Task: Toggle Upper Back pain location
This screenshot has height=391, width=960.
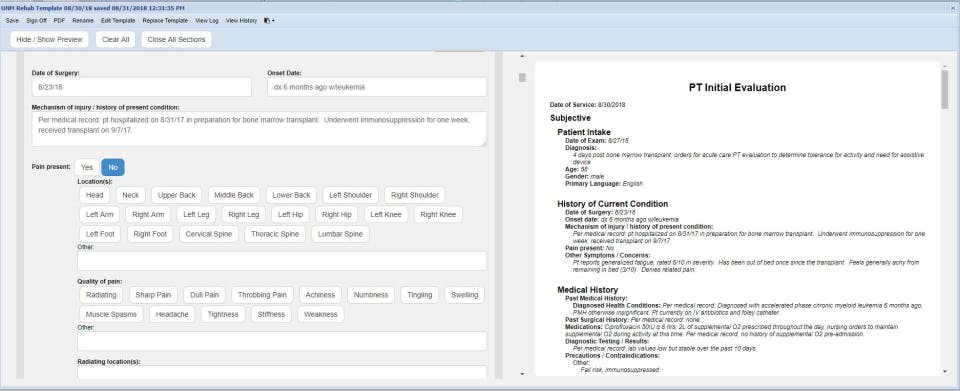Action: point(176,195)
